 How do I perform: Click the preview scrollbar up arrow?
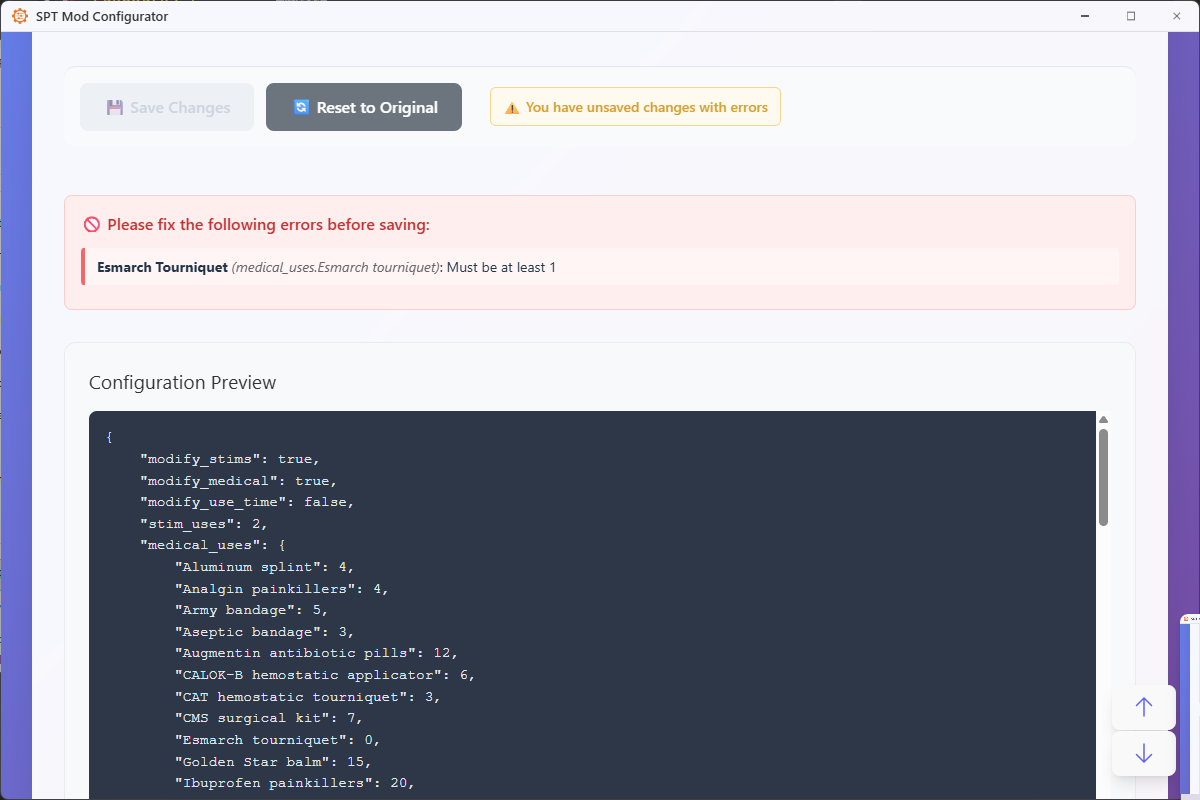pos(1103,419)
